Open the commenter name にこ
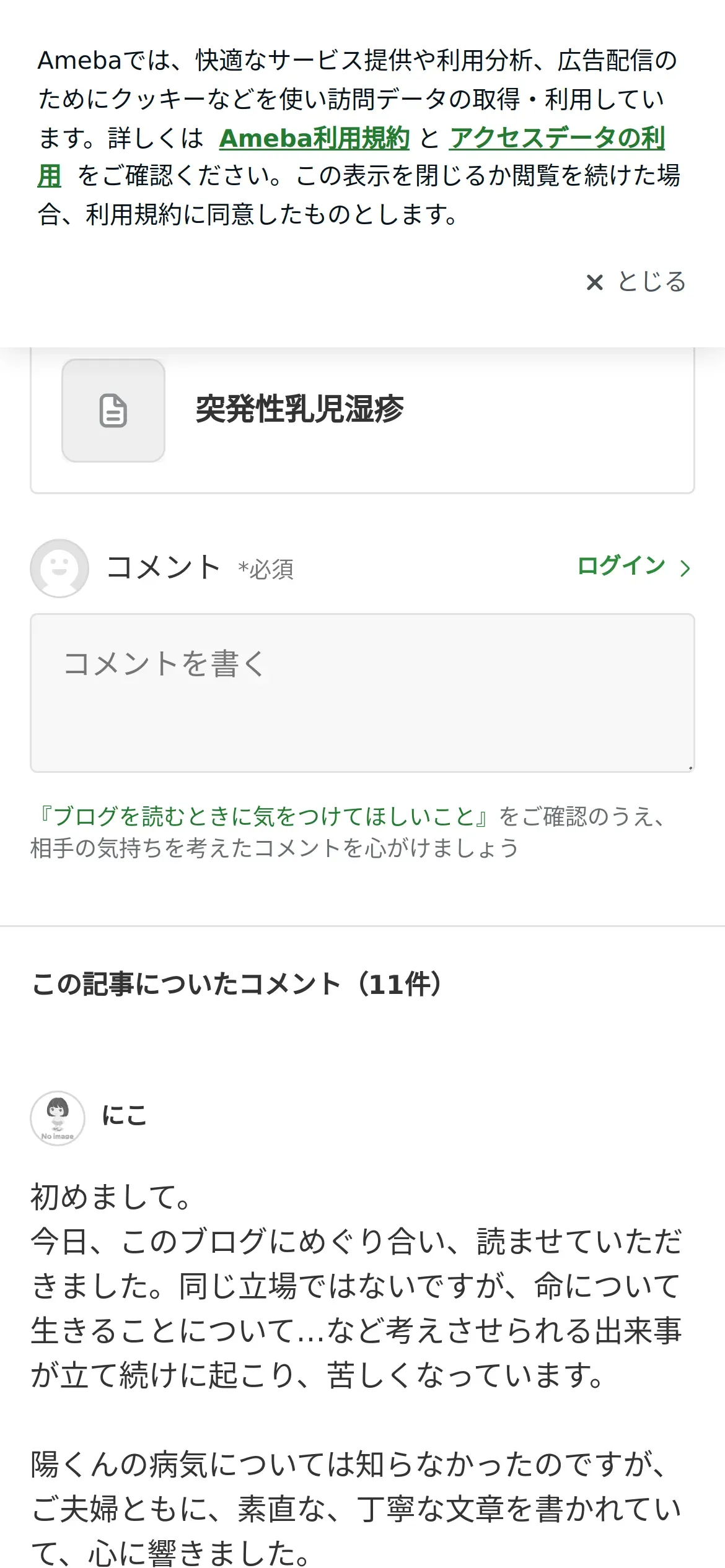 point(125,1115)
